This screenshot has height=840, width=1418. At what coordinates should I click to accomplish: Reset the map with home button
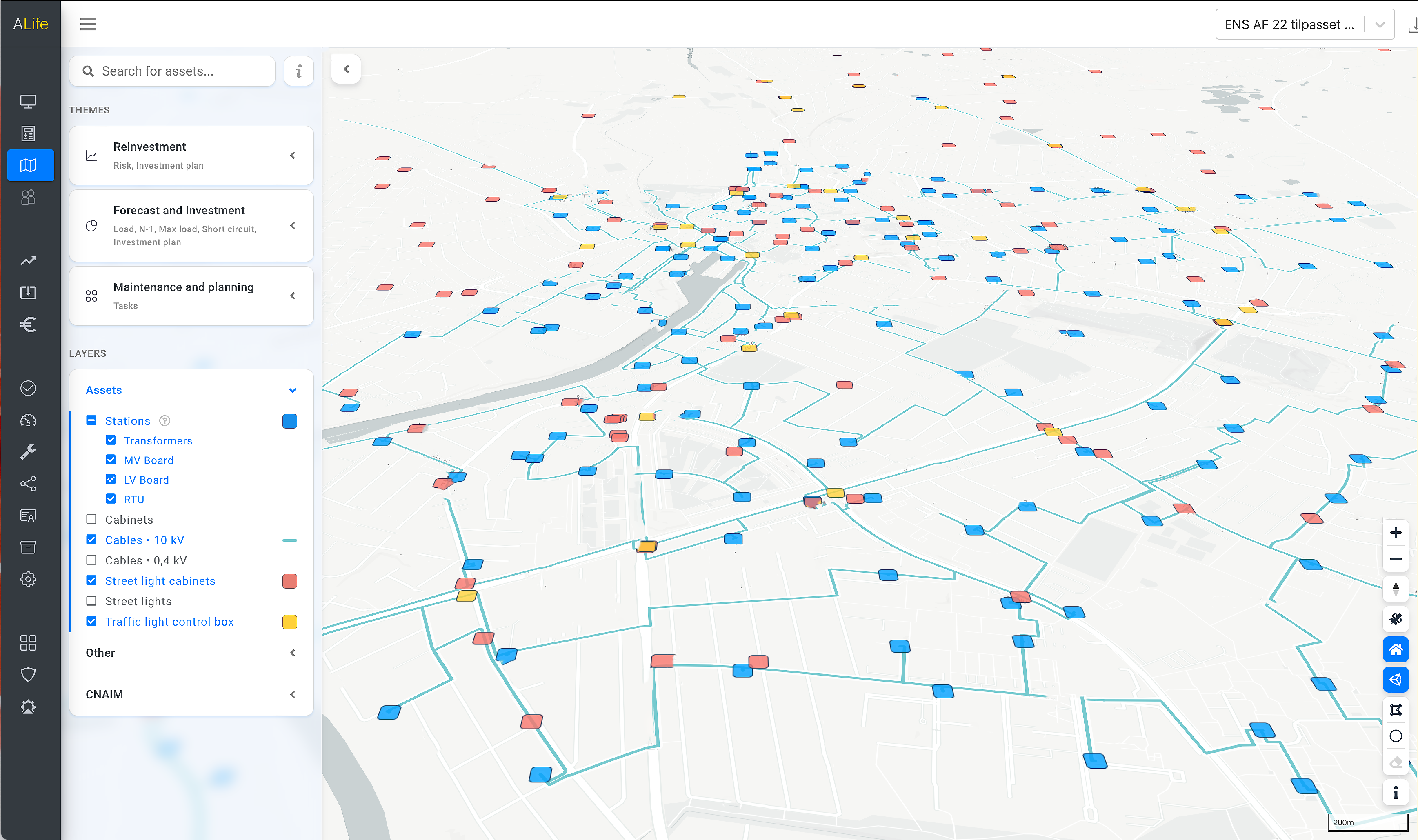pos(1396,649)
